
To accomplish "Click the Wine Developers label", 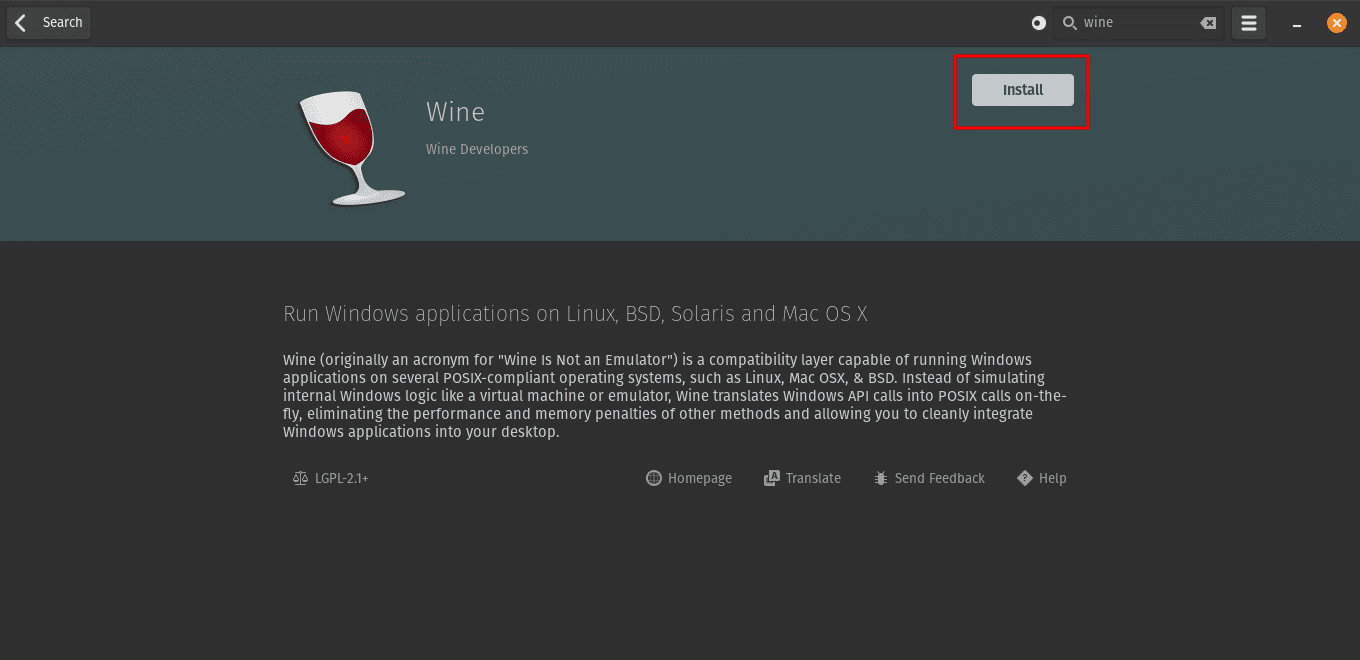I will 476,149.
